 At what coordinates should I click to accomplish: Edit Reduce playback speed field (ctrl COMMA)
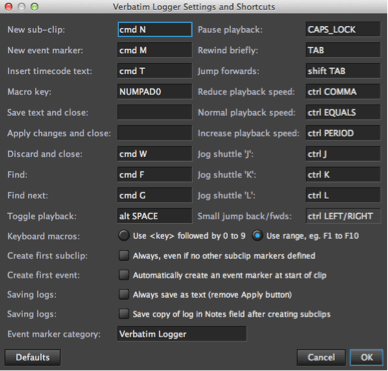coord(343,91)
